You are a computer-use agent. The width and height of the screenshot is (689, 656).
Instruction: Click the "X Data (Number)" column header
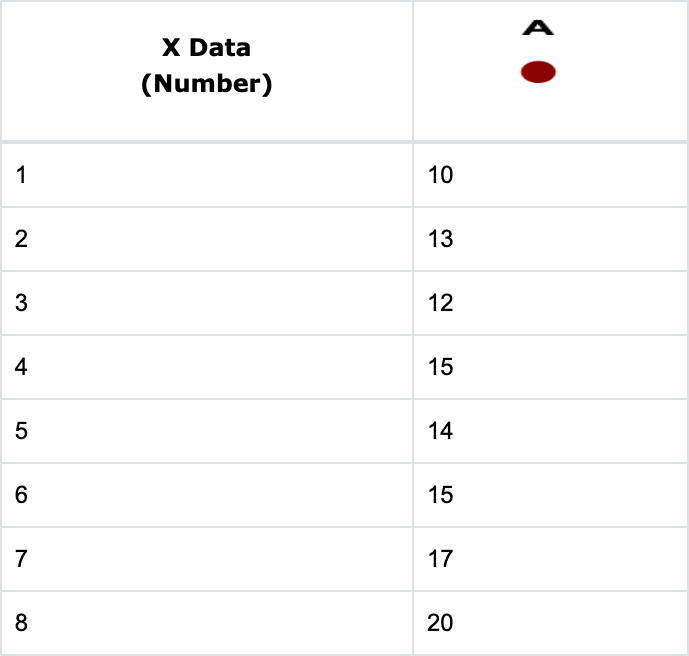207,66
